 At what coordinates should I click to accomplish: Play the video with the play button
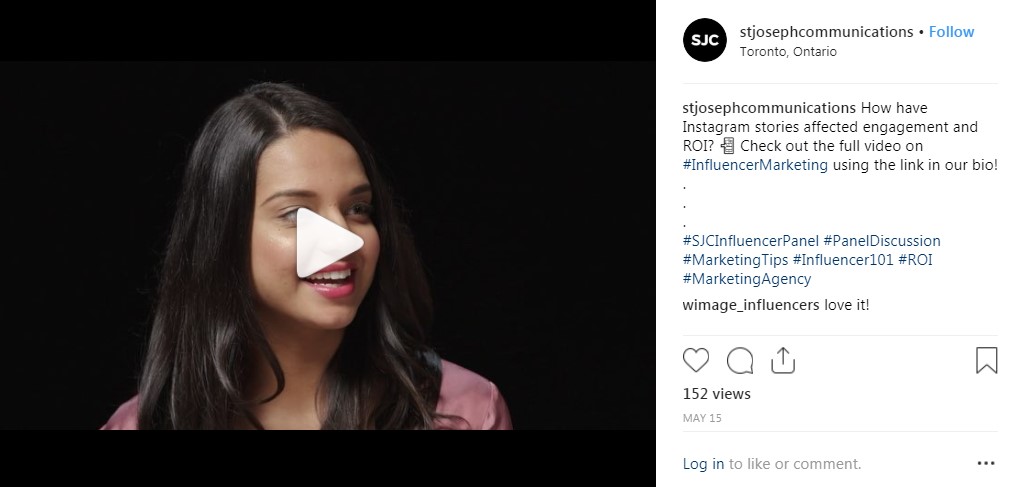coord(328,243)
